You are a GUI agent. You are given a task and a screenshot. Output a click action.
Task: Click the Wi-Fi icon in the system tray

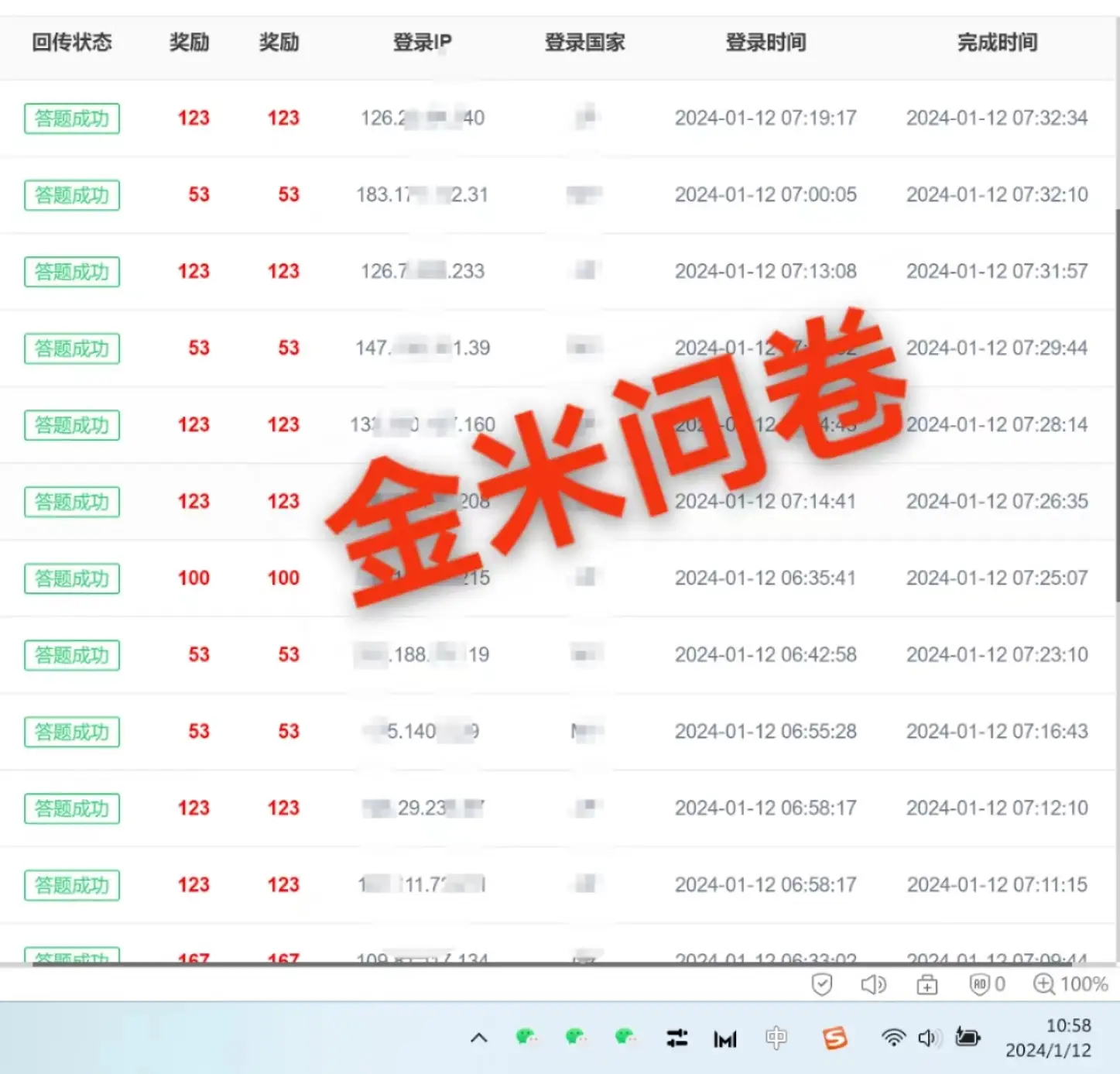[x=893, y=1038]
